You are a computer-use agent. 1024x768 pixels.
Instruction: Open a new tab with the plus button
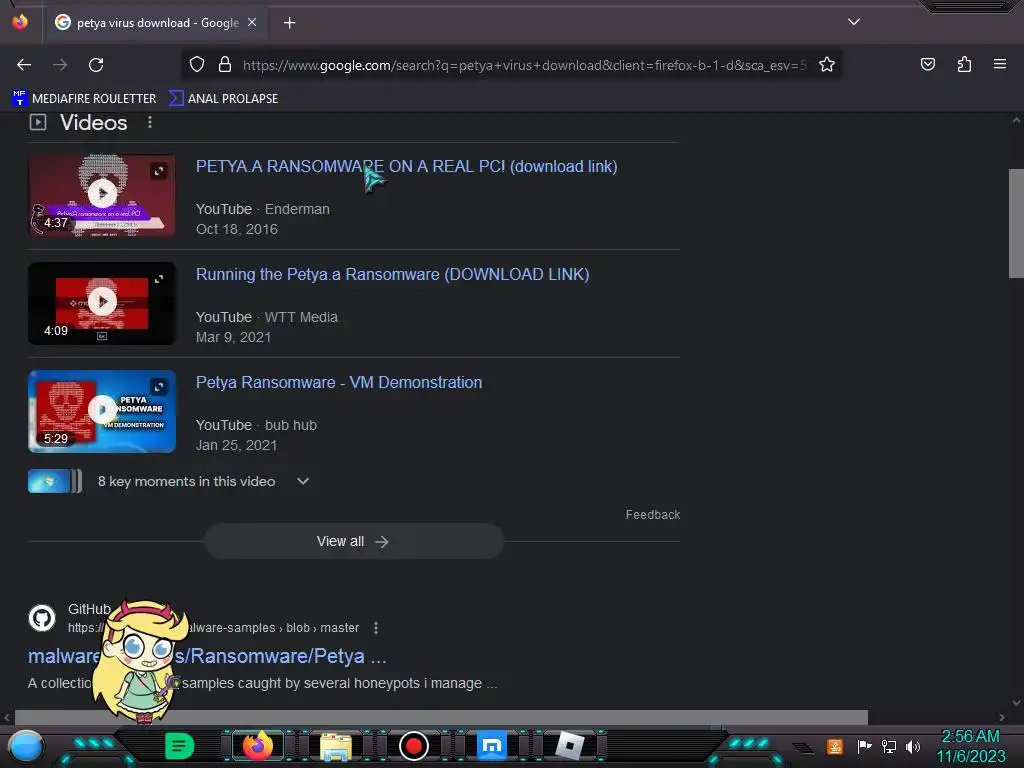point(289,23)
